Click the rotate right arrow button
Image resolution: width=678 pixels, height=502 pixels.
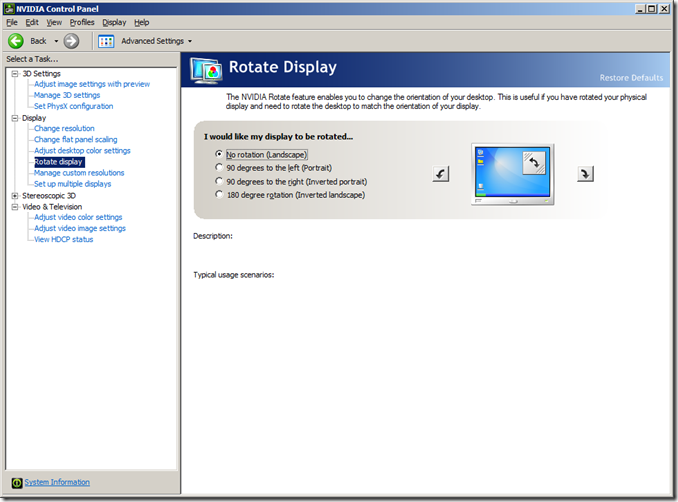(x=585, y=174)
